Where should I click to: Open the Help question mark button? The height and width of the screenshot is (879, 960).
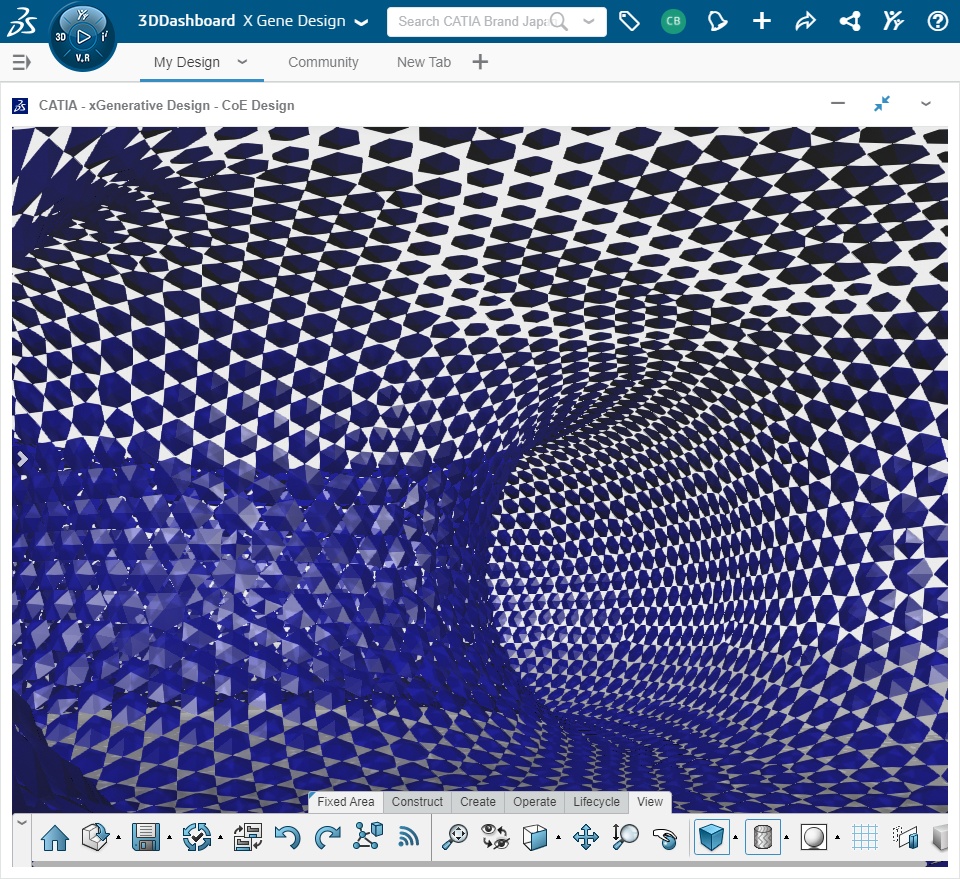pos(937,21)
